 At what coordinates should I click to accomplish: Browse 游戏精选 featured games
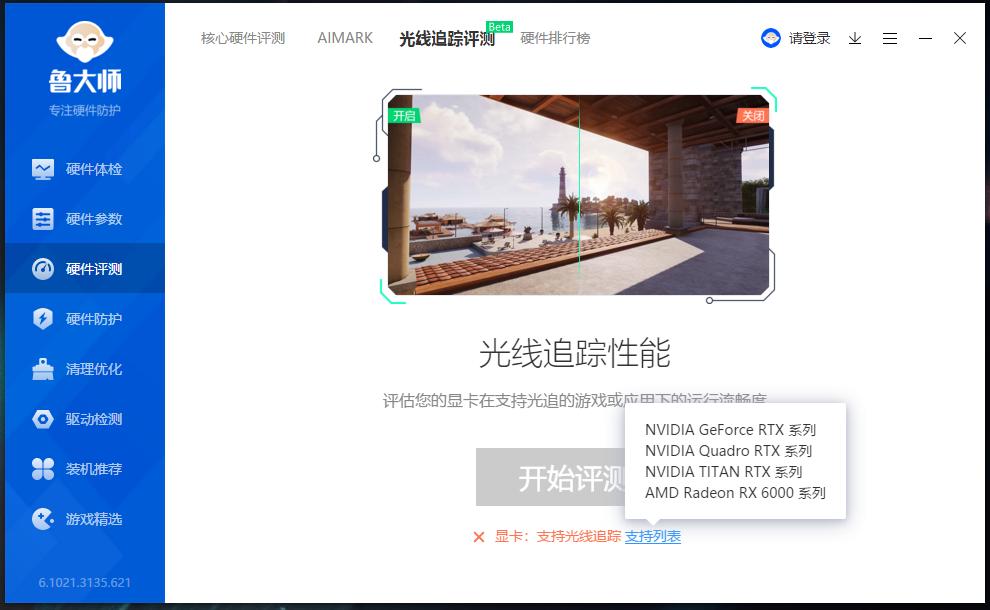[x=84, y=518]
